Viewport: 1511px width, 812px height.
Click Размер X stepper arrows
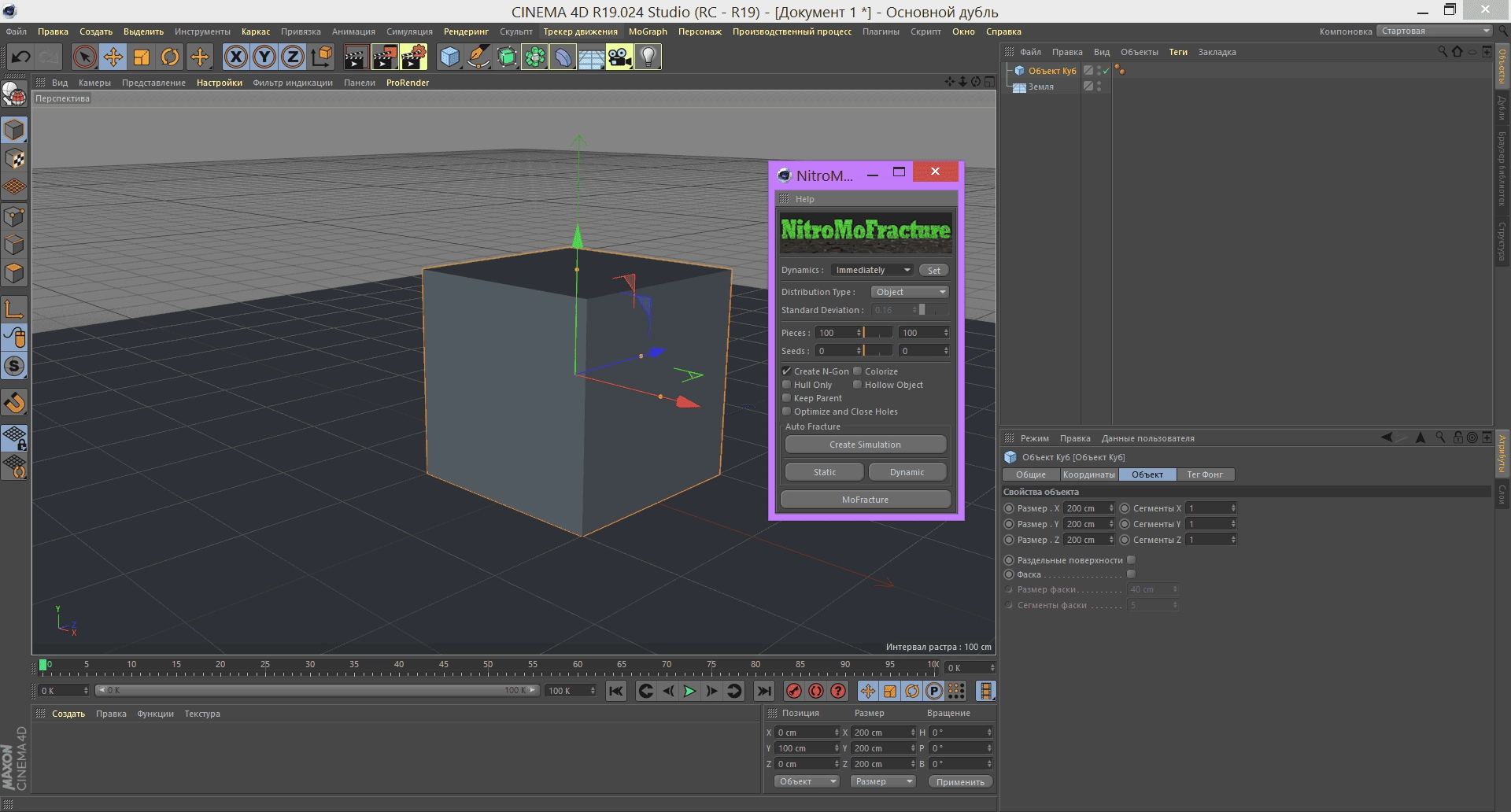(1111, 508)
